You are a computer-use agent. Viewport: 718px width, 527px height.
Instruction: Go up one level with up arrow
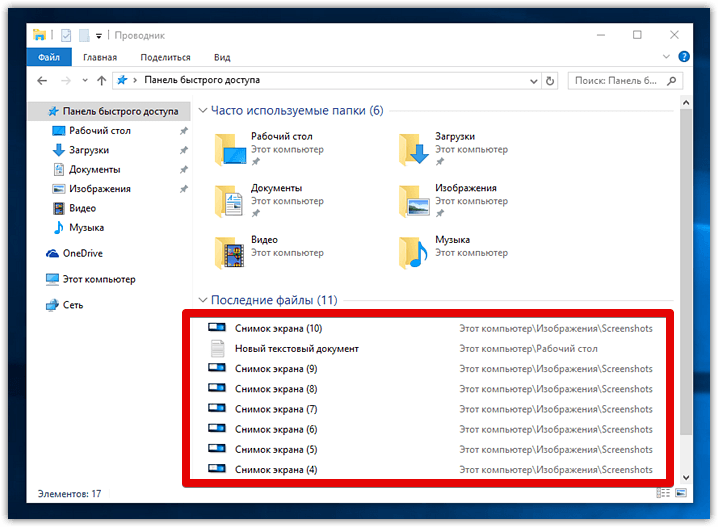(x=101, y=81)
